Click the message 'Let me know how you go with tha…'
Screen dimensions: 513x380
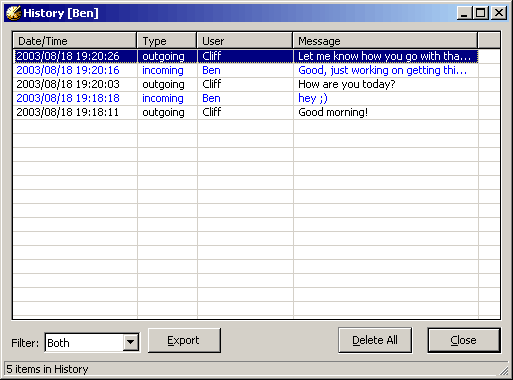384,56
